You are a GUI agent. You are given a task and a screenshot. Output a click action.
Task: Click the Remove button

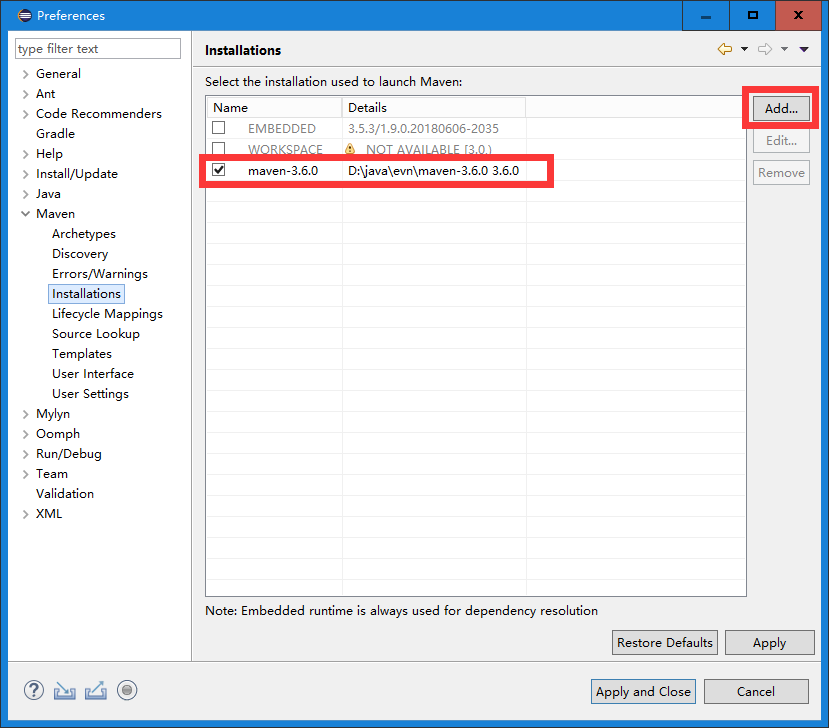781,173
